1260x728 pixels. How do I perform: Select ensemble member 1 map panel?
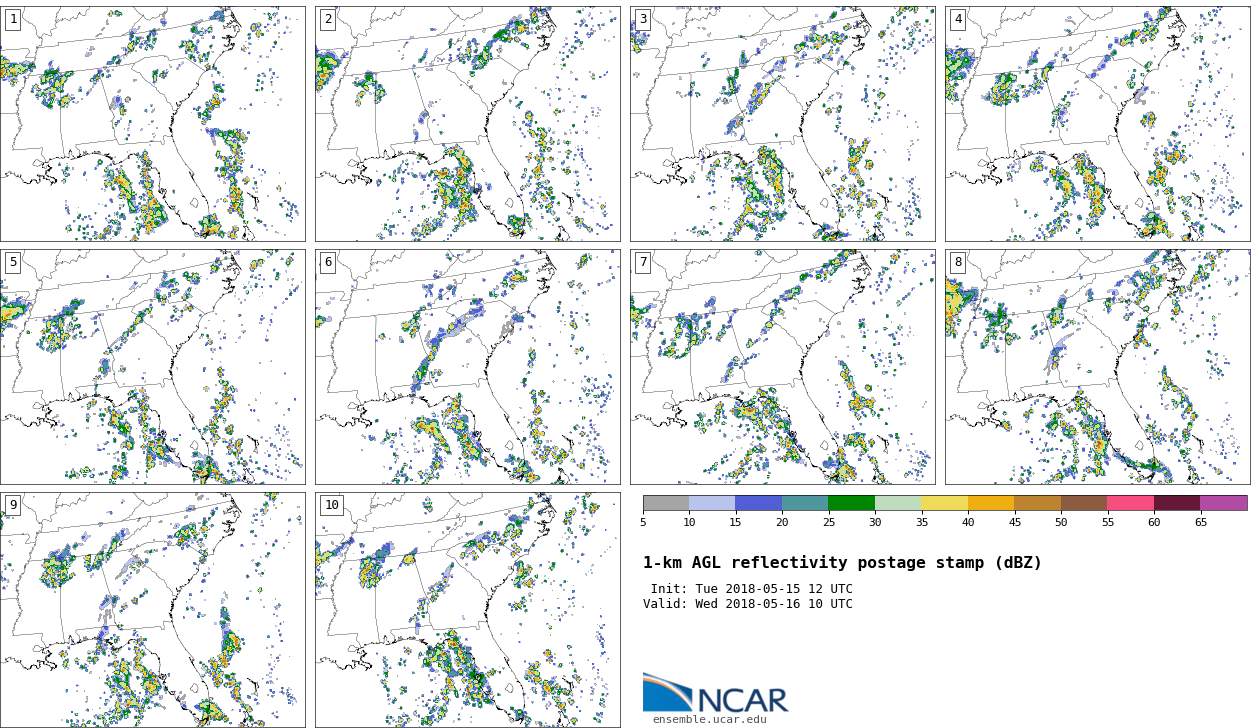152,124
